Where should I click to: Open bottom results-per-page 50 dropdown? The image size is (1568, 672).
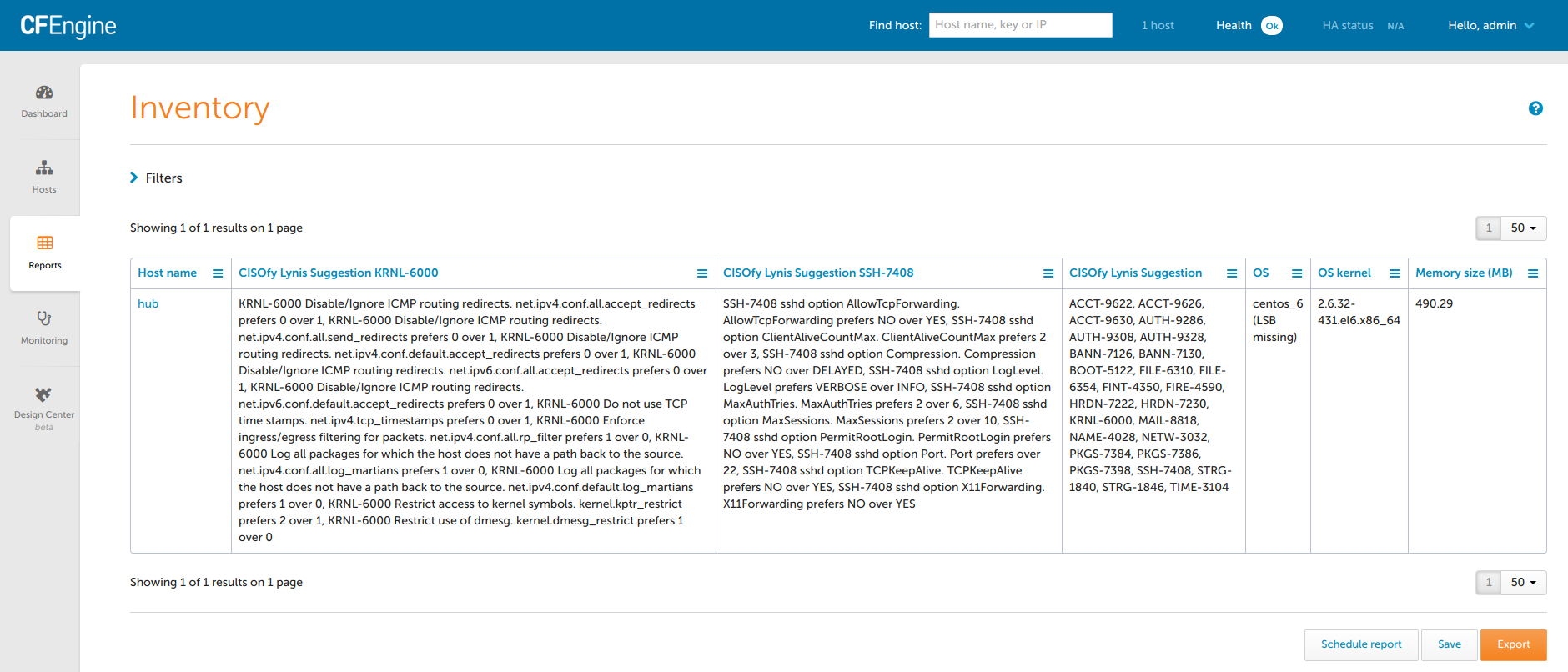pos(1524,583)
